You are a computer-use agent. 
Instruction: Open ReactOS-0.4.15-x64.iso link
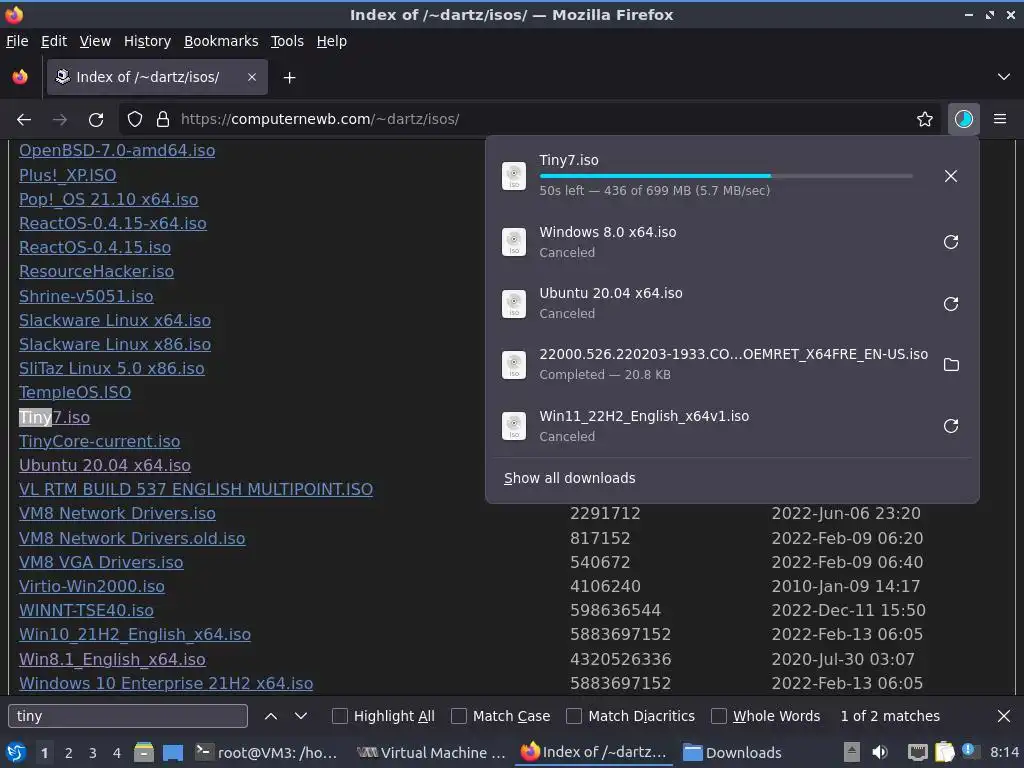[x=112, y=223]
